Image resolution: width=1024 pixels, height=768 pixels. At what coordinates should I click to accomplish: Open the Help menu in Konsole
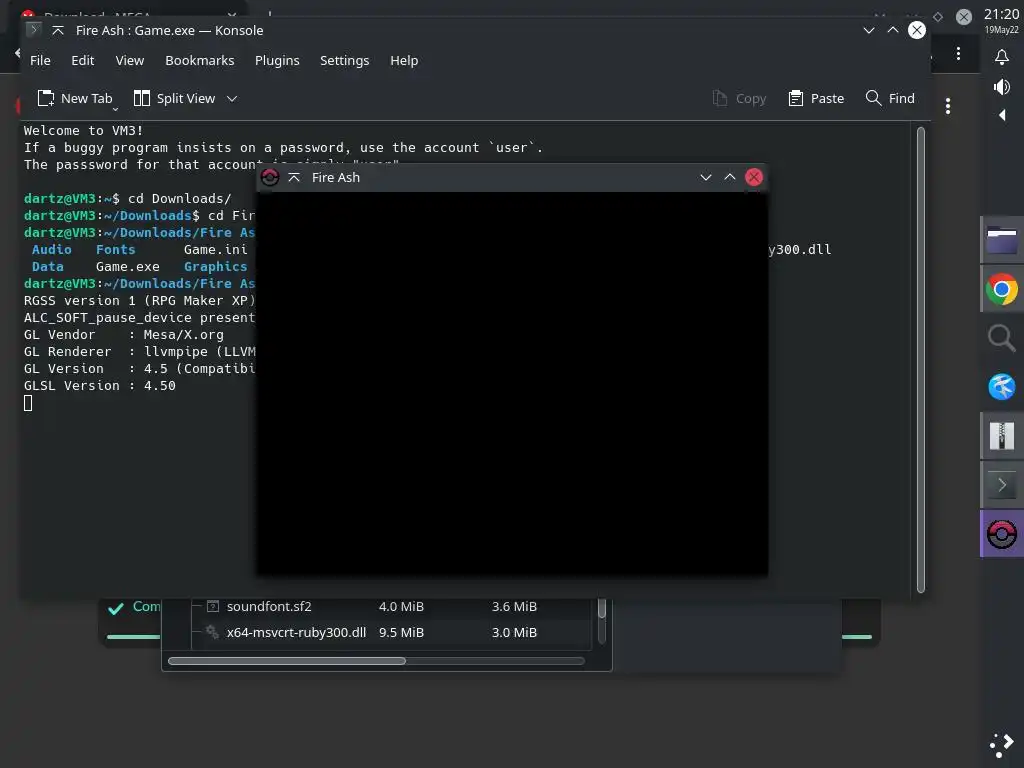404,60
